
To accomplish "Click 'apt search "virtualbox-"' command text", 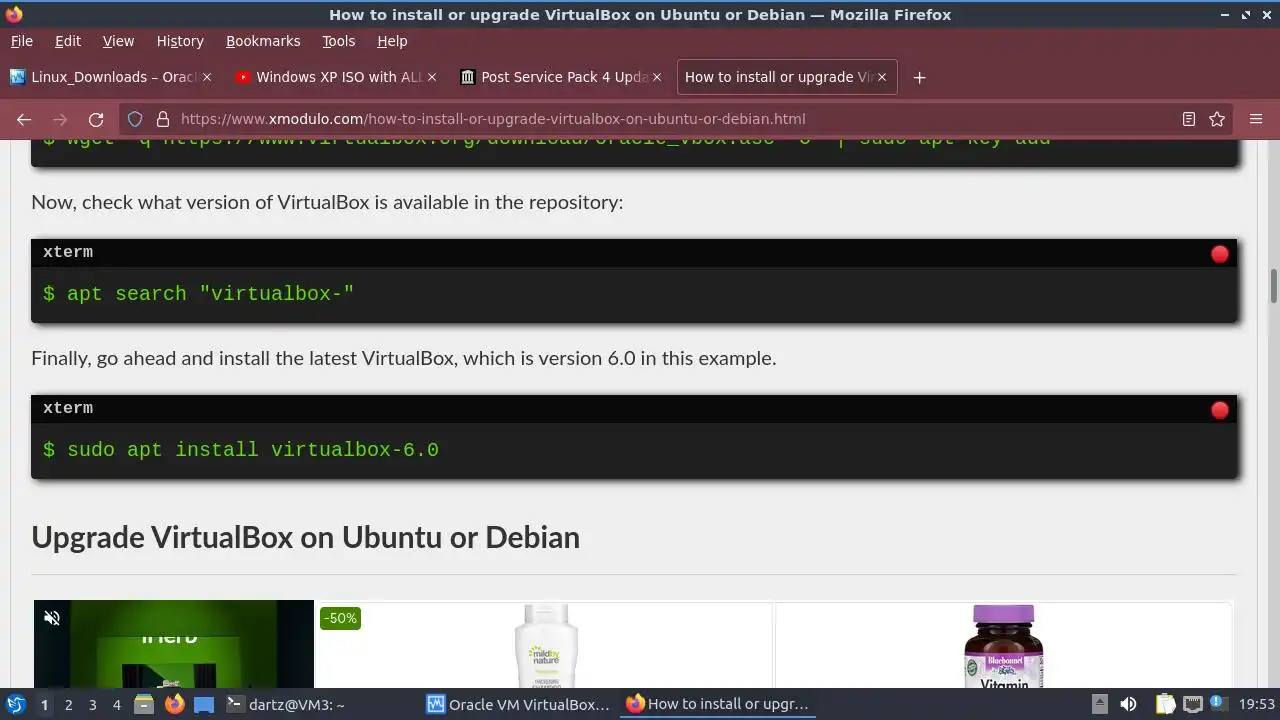I will coord(211,294).
